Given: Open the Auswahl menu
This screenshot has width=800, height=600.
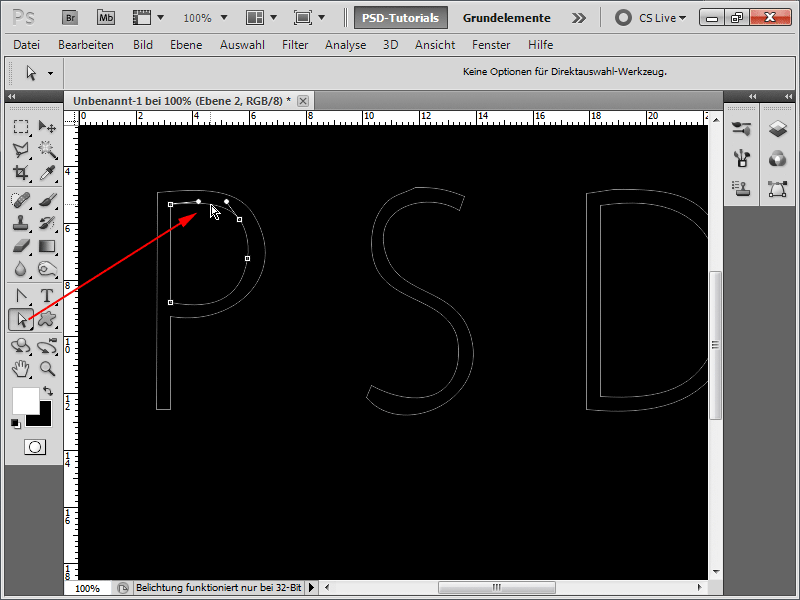Looking at the screenshot, I should coord(242,45).
